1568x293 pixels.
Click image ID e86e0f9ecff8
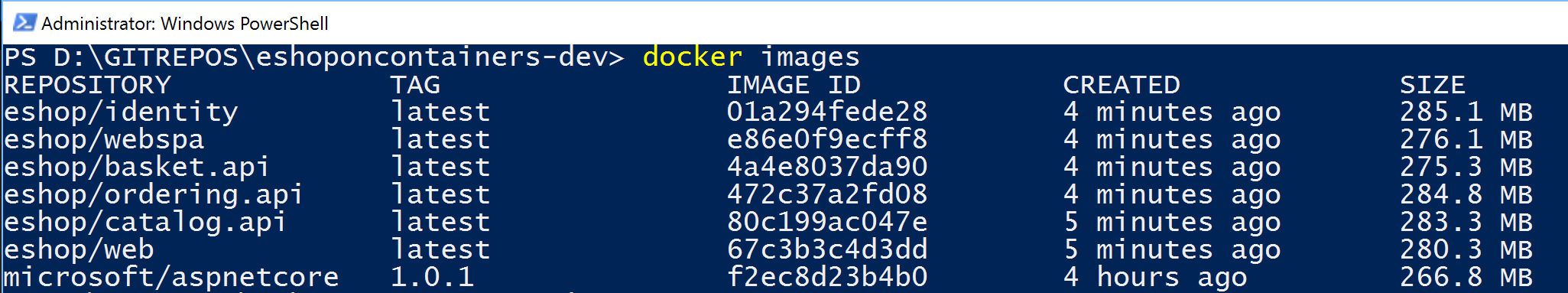(x=827, y=140)
